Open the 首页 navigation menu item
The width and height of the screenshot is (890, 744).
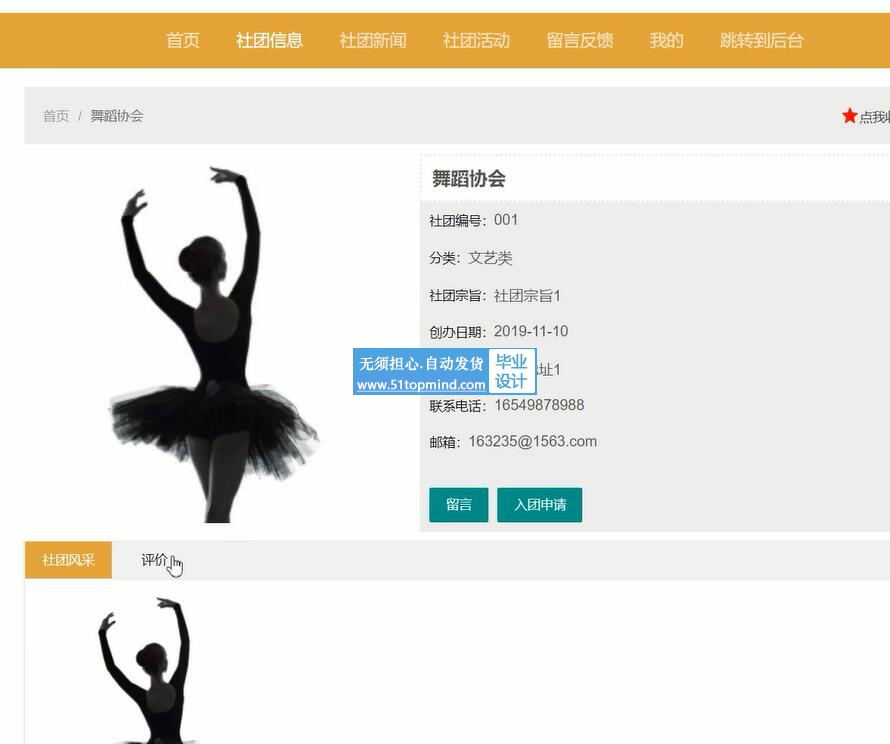183,40
